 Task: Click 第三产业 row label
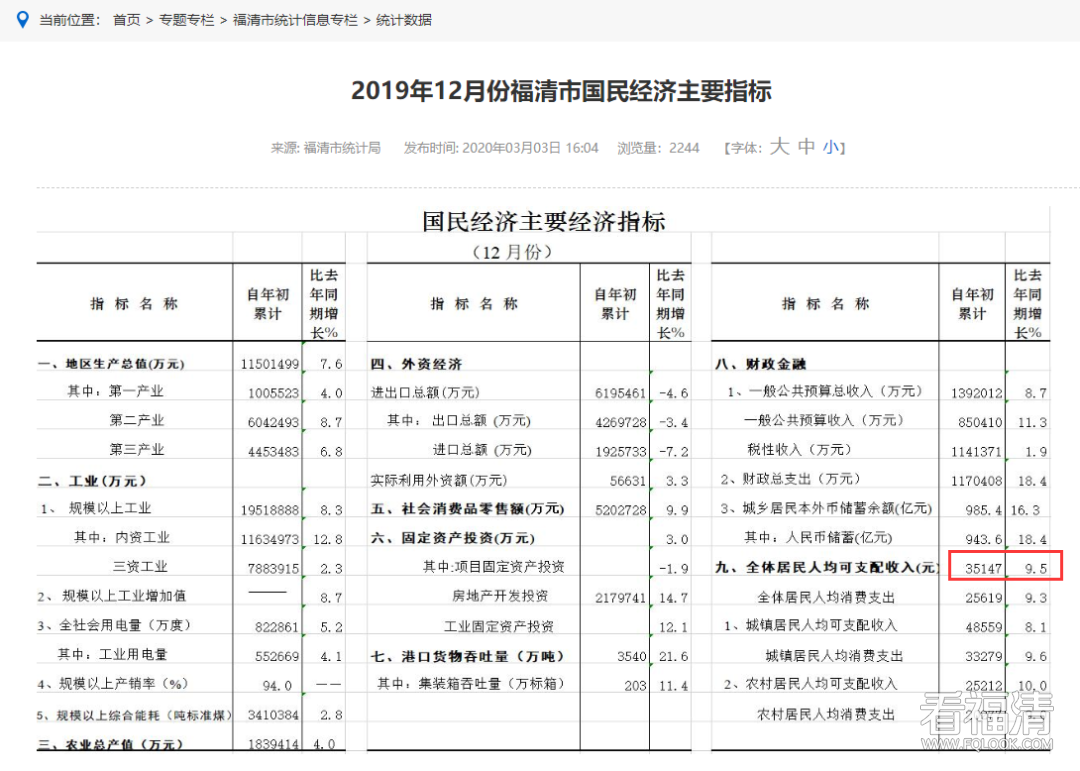pos(136,450)
